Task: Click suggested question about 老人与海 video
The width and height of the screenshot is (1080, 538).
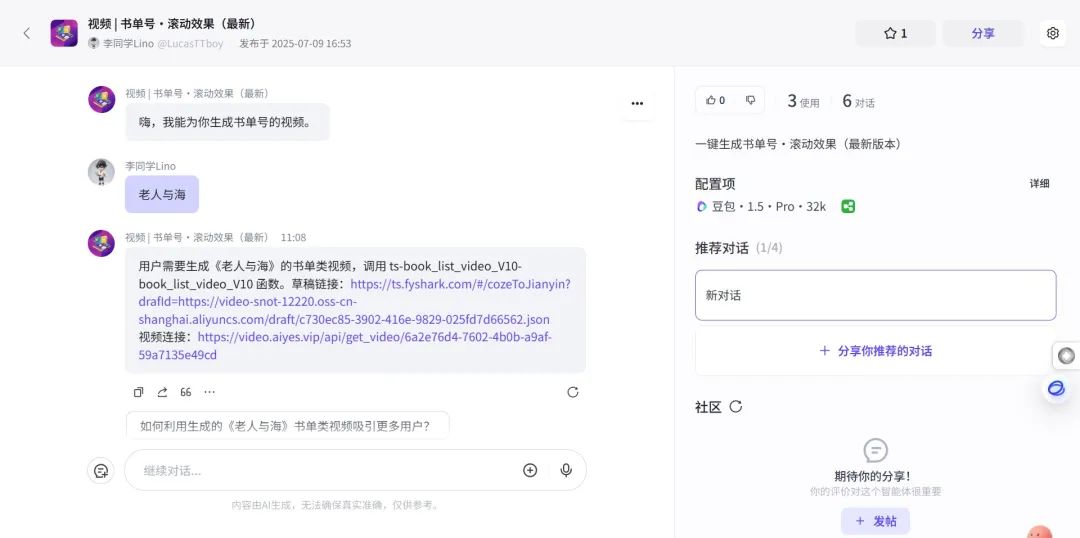Action: [x=287, y=426]
